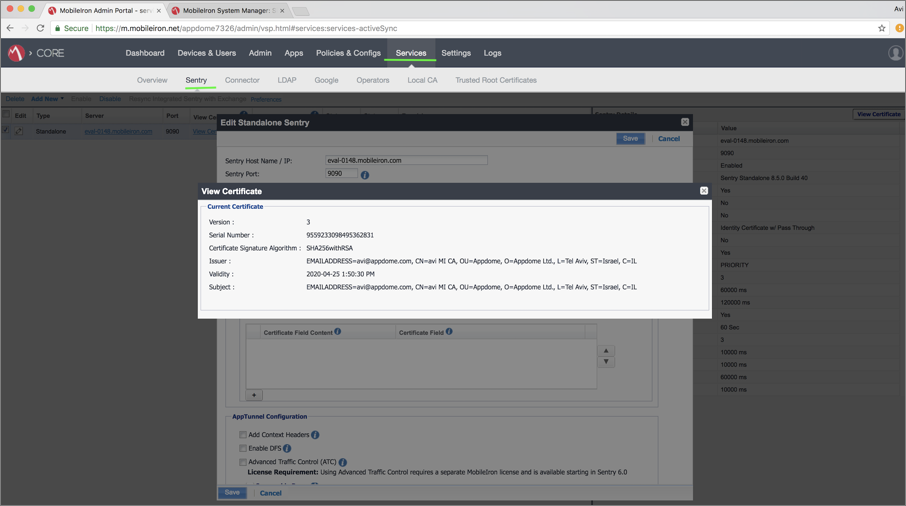This screenshot has height=506, width=906.
Task: Click the browser back arrow
Action: click(10, 28)
